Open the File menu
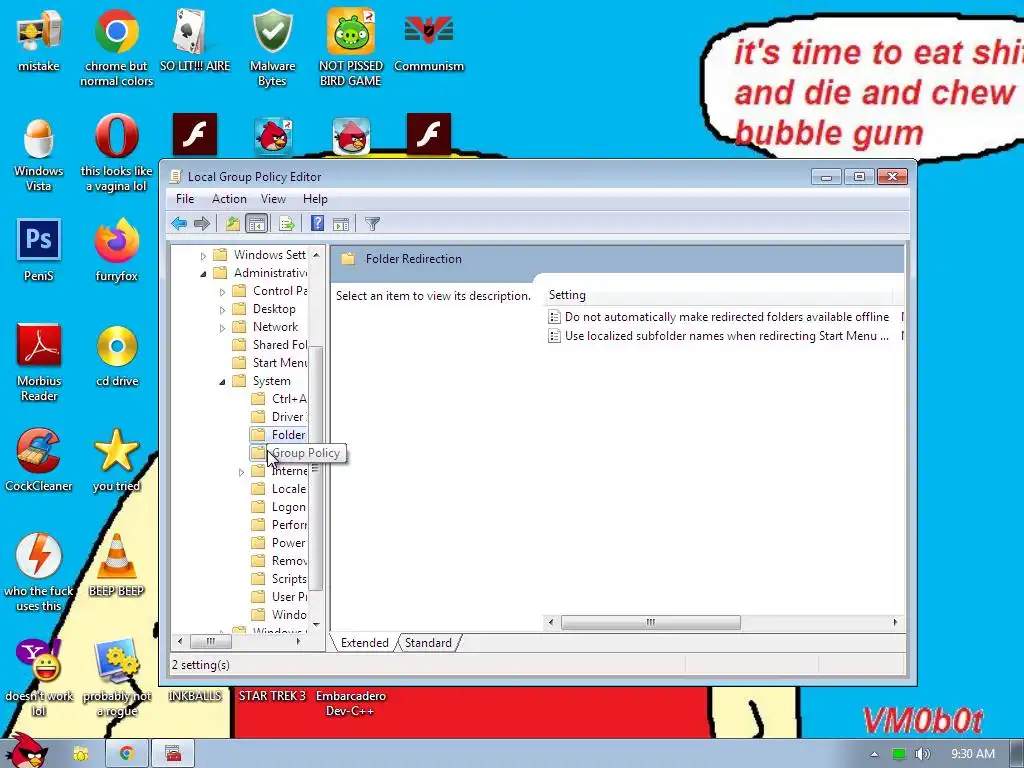Screen dimensions: 1024x768 (x=185, y=199)
